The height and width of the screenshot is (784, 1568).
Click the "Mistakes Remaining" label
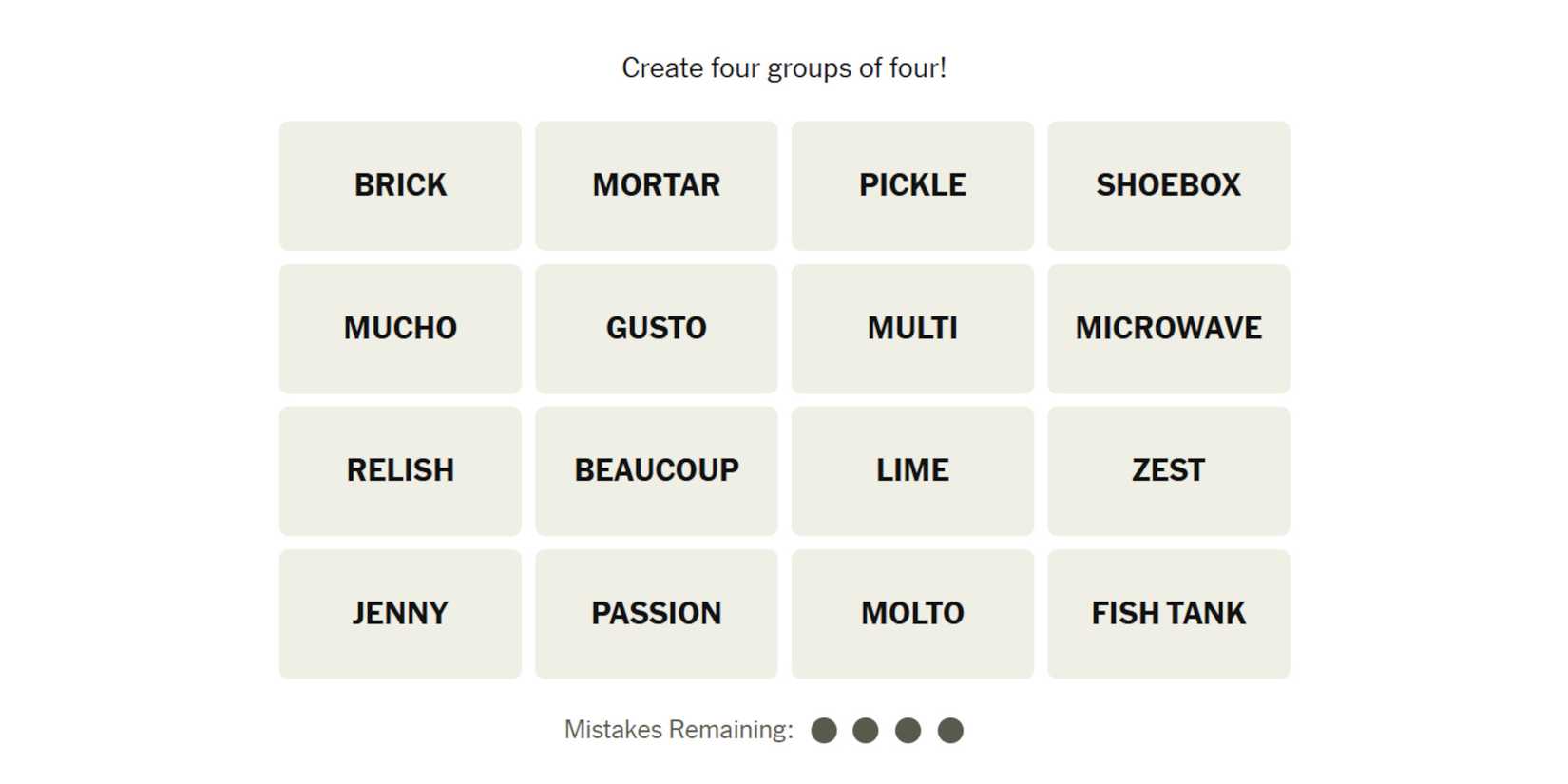679,730
